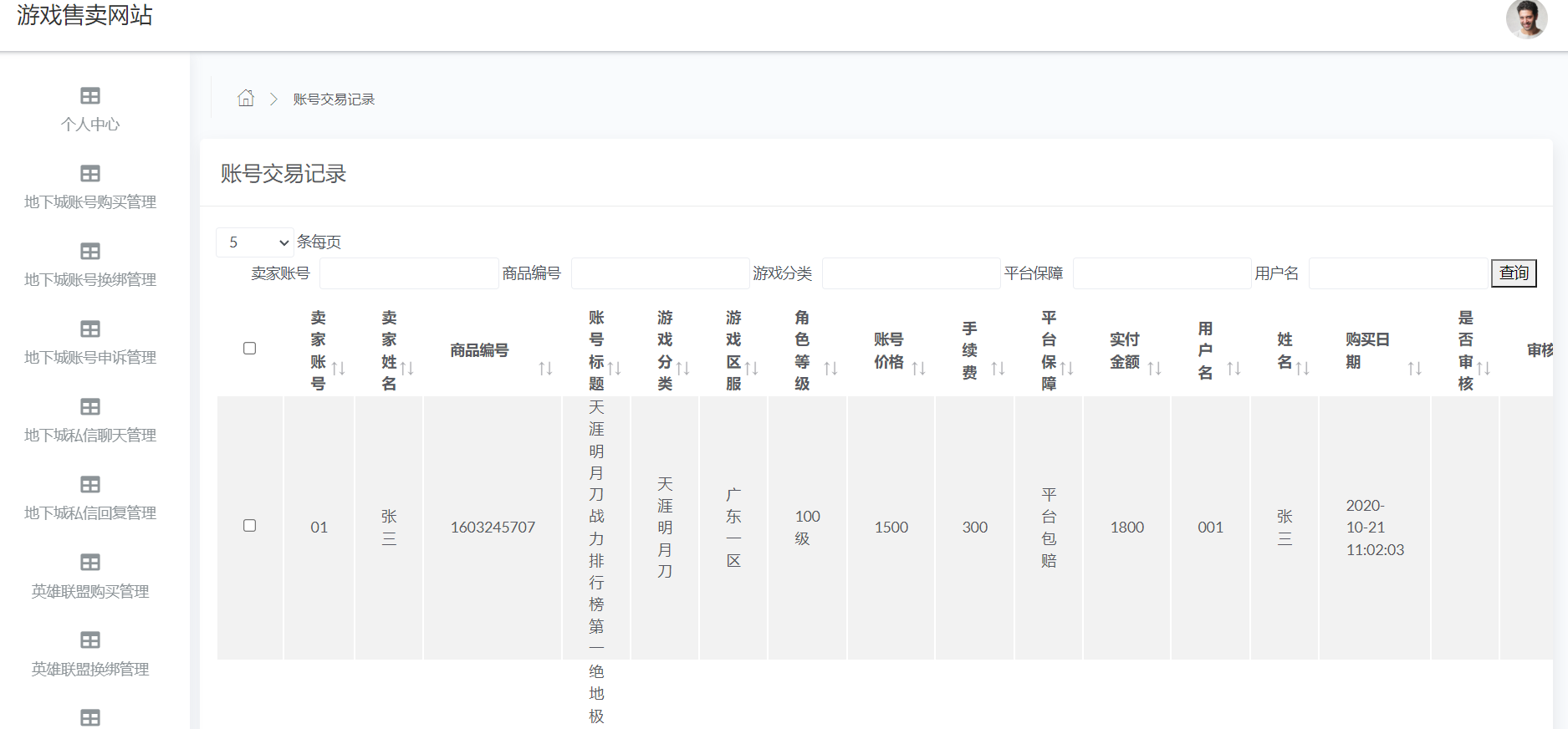The width and height of the screenshot is (1568, 729).
Task: Sort by 角色等级 column arrows
Action: point(830,369)
